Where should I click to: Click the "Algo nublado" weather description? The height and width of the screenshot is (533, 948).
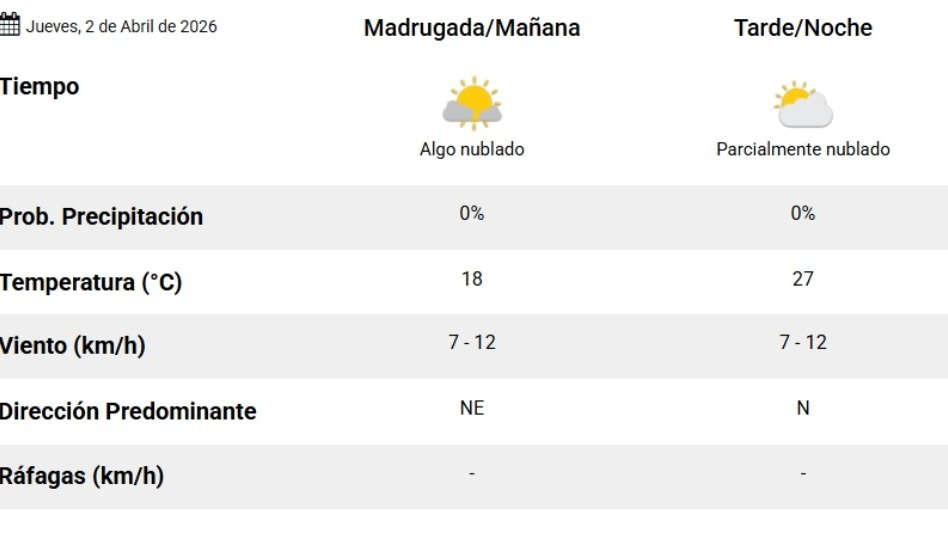pyautogui.click(x=472, y=150)
